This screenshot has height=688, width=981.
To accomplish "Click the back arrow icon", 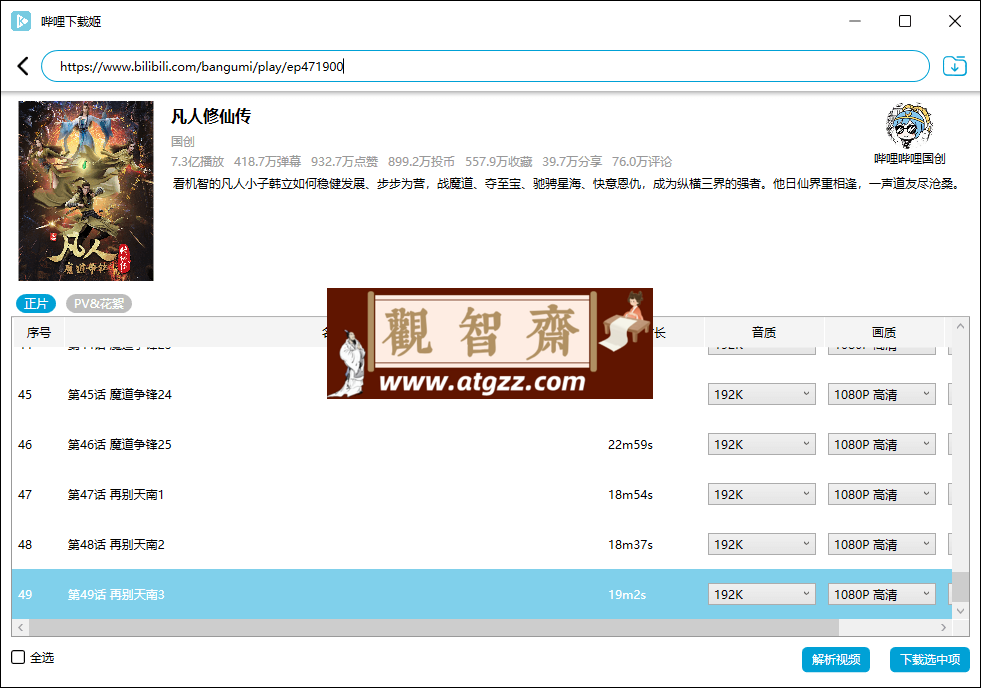I will point(23,66).
